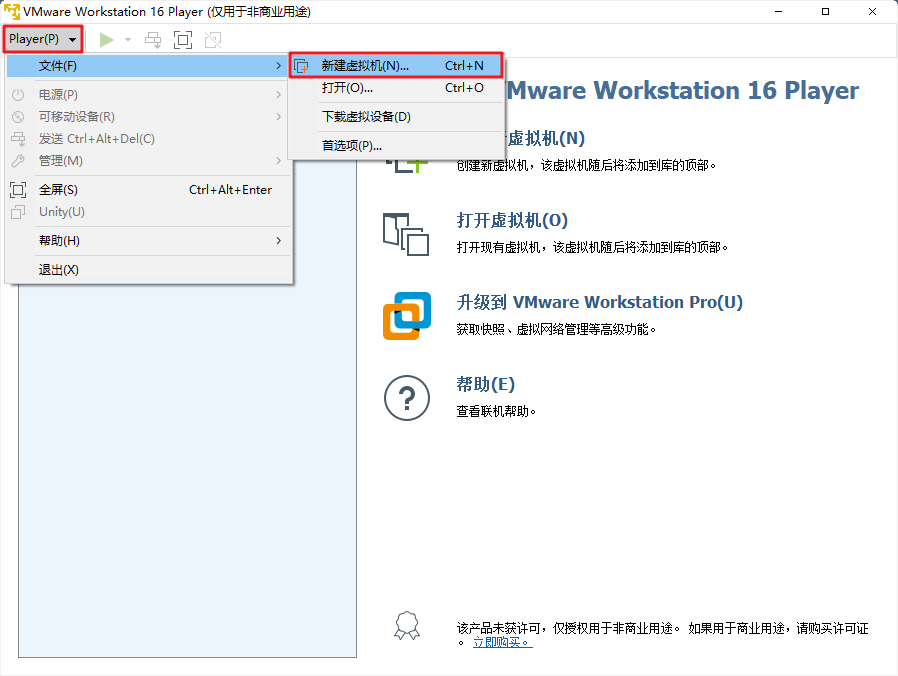Click the 立即购买 purchase link
The width and height of the screenshot is (898, 676).
click(x=502, y=643)
